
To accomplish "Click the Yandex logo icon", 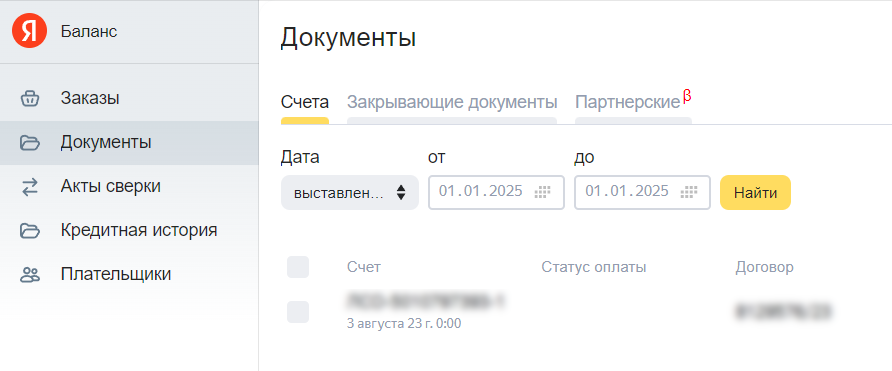I will pyautogui.click(x=29, y=31).
